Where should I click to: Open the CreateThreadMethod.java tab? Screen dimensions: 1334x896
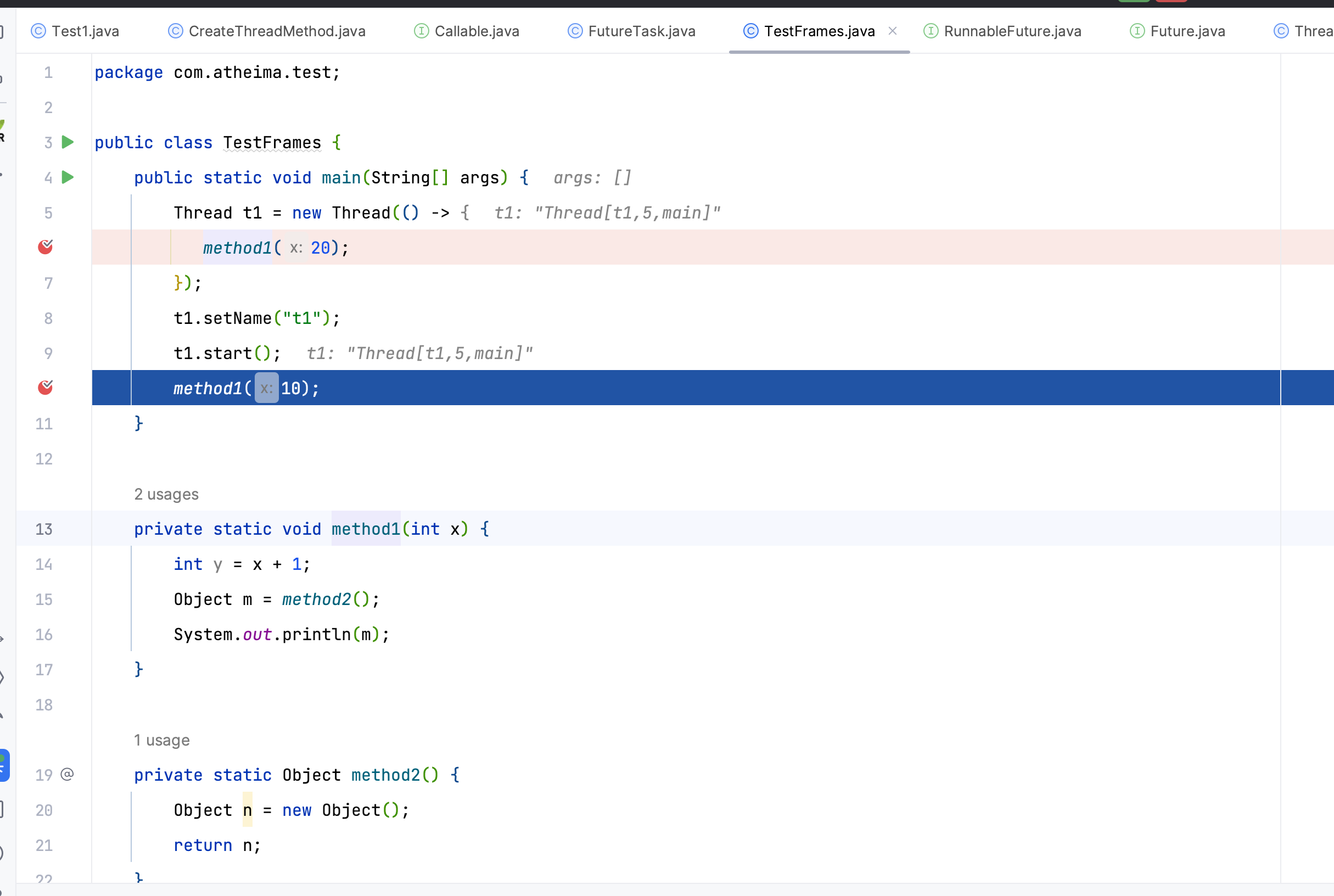point(267,31)
